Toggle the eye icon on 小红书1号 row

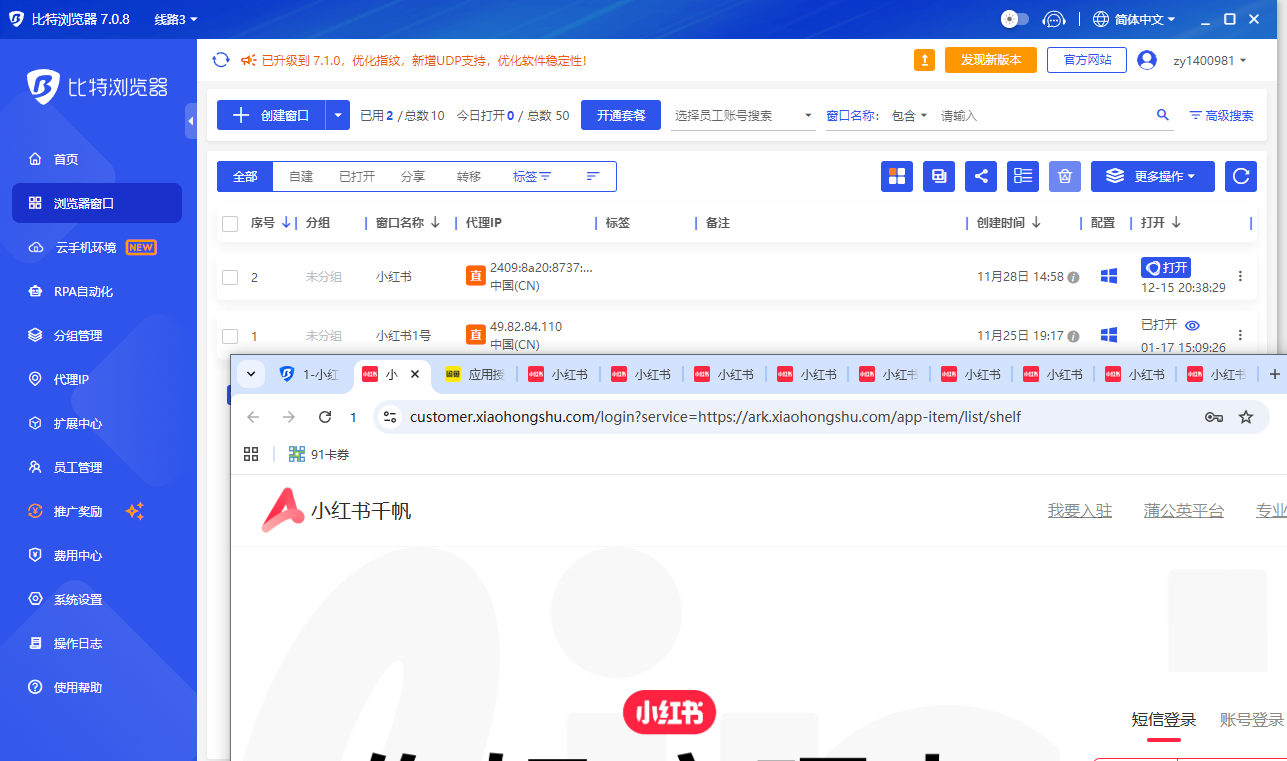[1192, 325]
